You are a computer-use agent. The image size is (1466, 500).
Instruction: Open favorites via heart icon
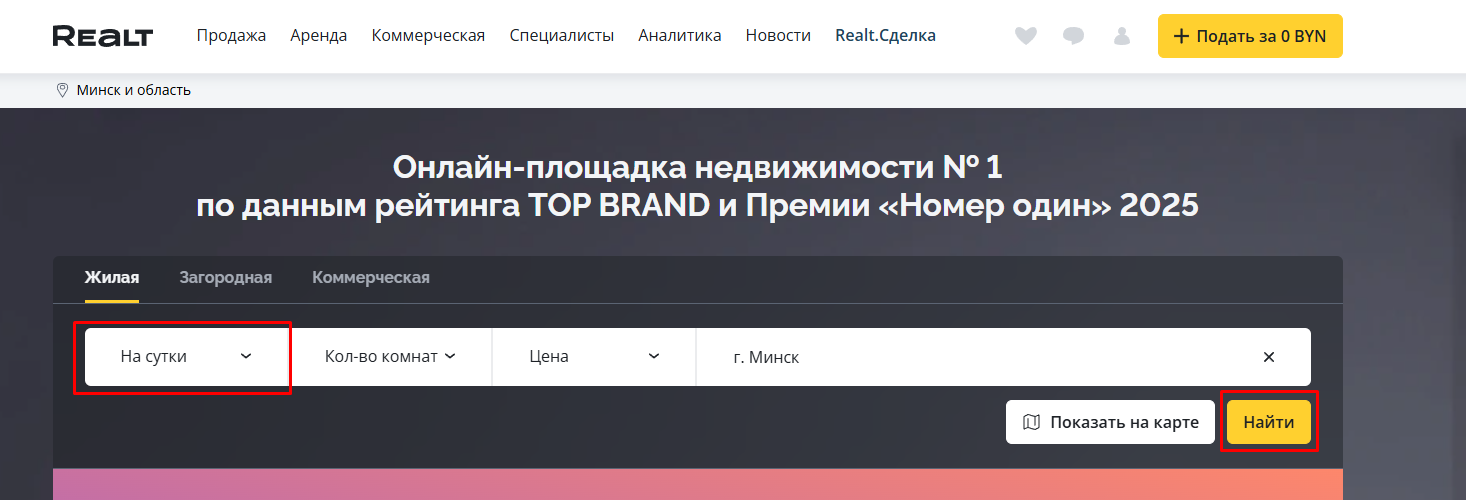tap(1025, 36)
